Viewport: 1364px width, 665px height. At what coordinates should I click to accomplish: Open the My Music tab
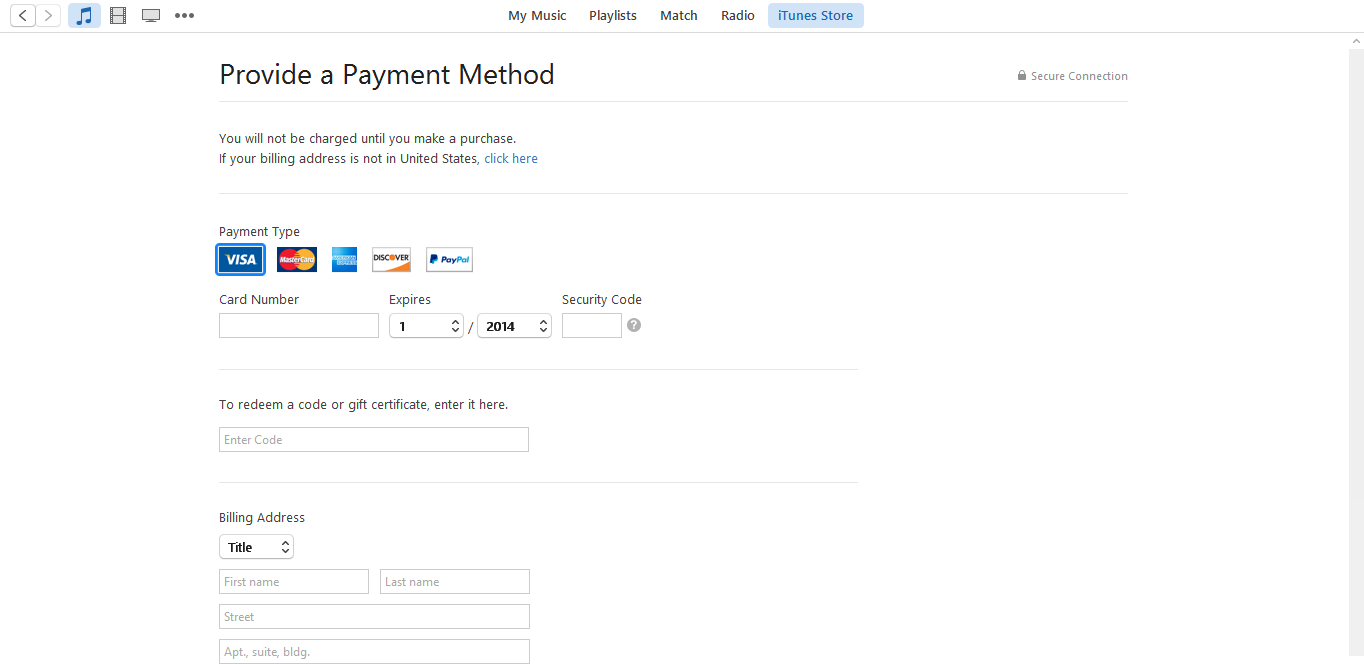pyautogui.click(x=537, y=15)
